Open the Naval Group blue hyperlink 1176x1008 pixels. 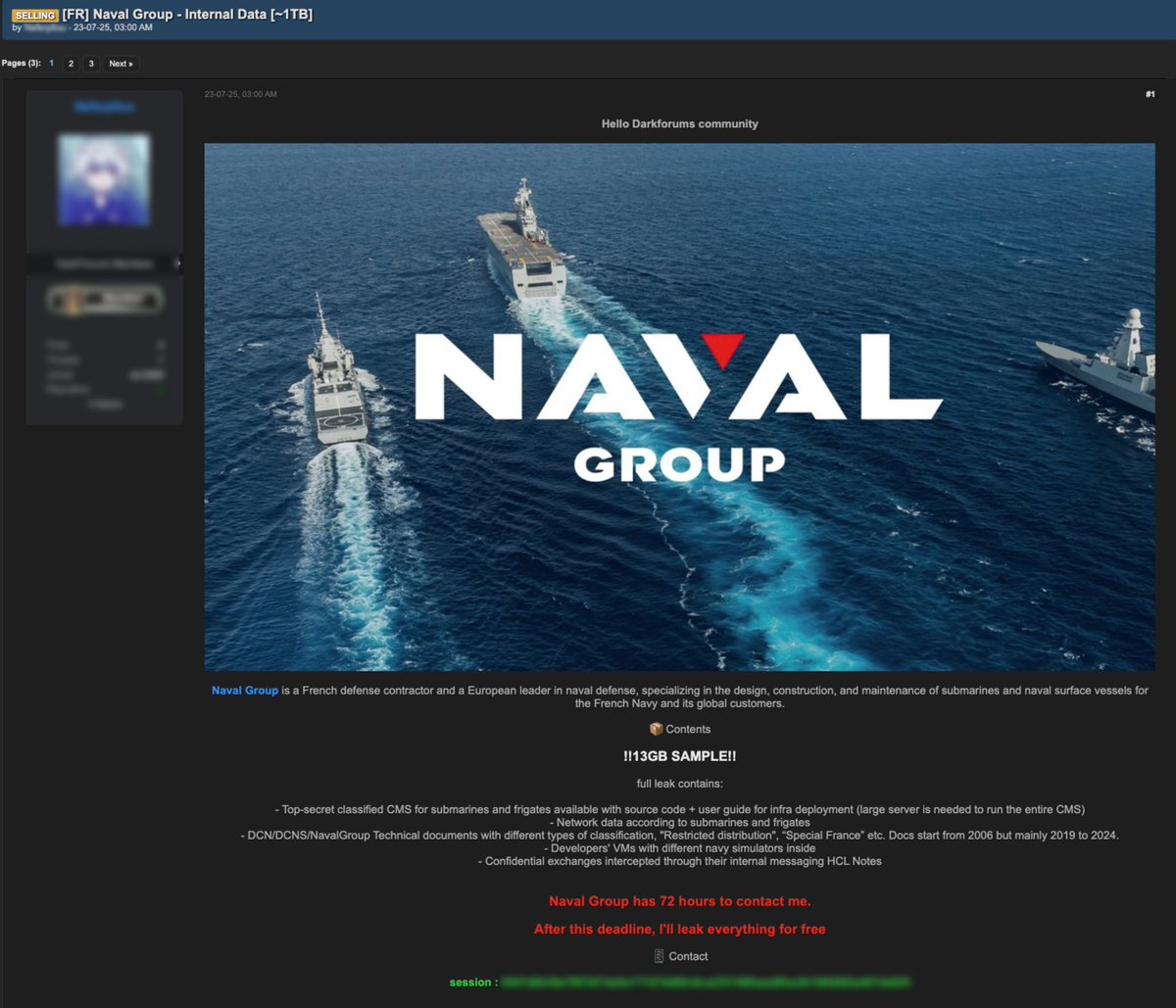coord(245,691)
